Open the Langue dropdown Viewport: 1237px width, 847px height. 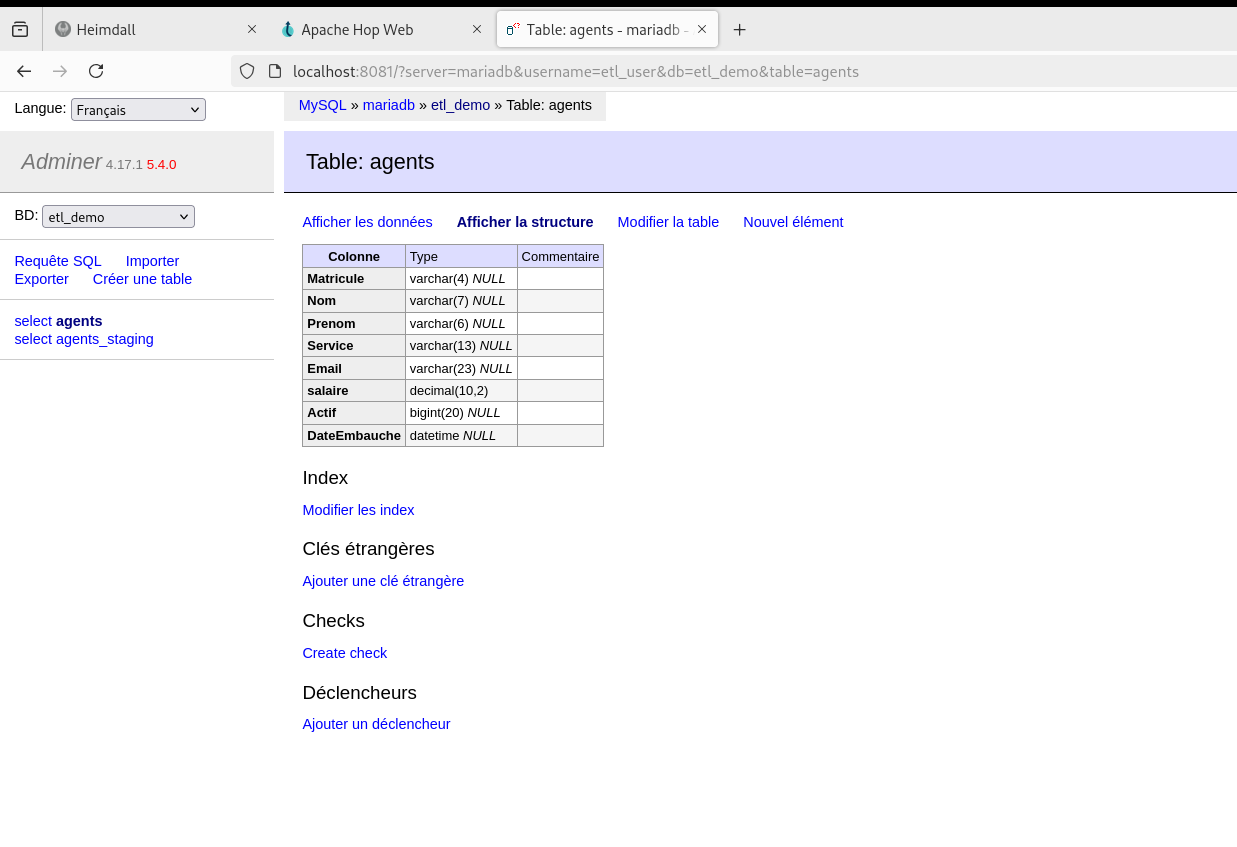138,110
